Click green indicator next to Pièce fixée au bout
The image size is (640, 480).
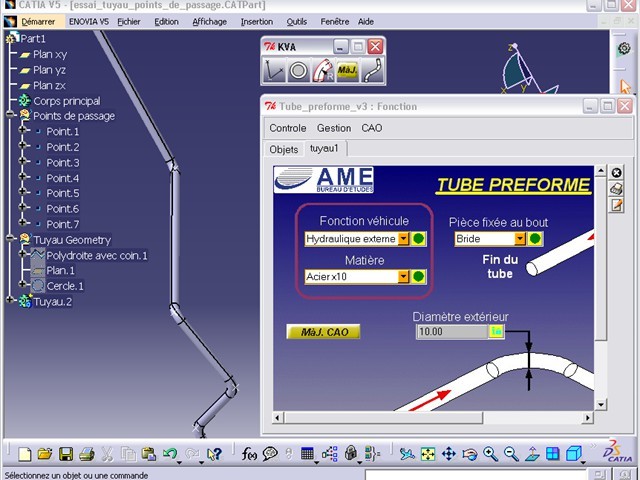tap(535, 239)
